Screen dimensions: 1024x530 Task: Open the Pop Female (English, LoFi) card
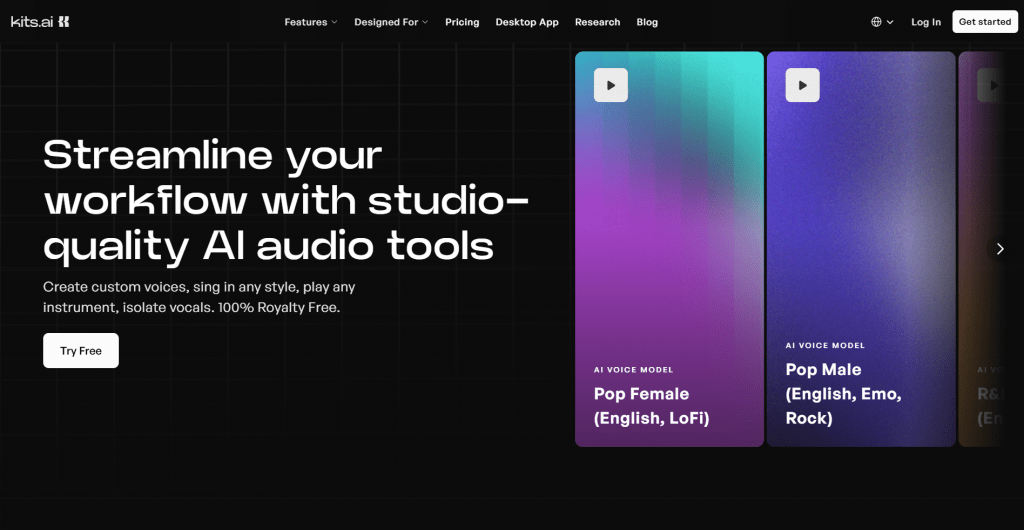tap(669, 249)
